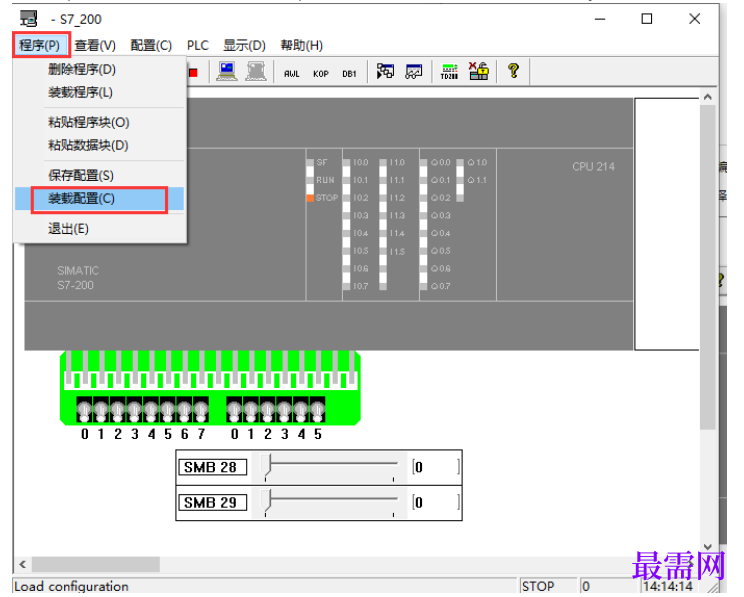Viewport: 744px width, 597px height.
Task: Click the vertical scrollbar down arrow
Action: [x=707, y=546]
